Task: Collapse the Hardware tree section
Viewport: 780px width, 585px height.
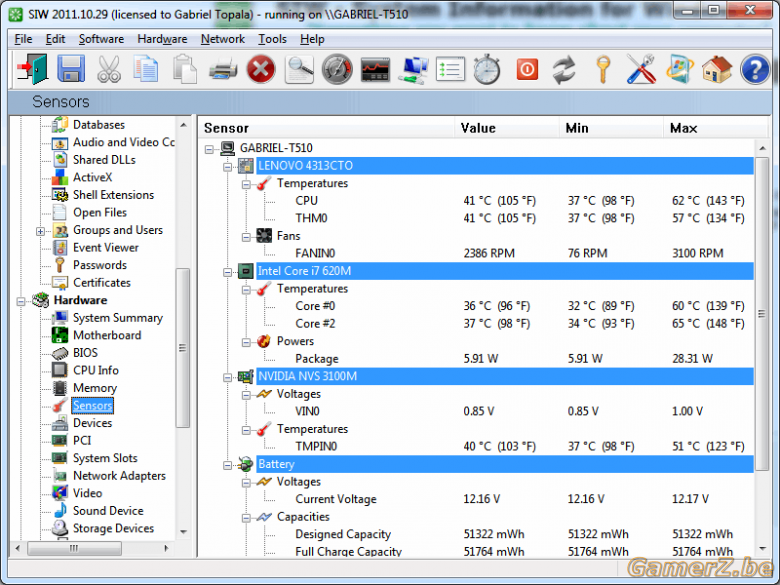Action: (21, 301)
